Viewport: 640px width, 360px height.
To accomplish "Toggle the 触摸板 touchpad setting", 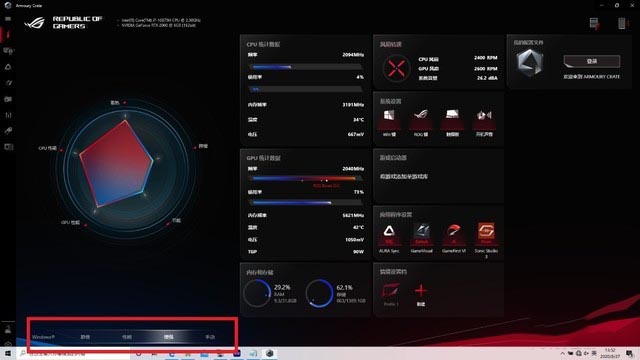I will (x=452, y=122).
